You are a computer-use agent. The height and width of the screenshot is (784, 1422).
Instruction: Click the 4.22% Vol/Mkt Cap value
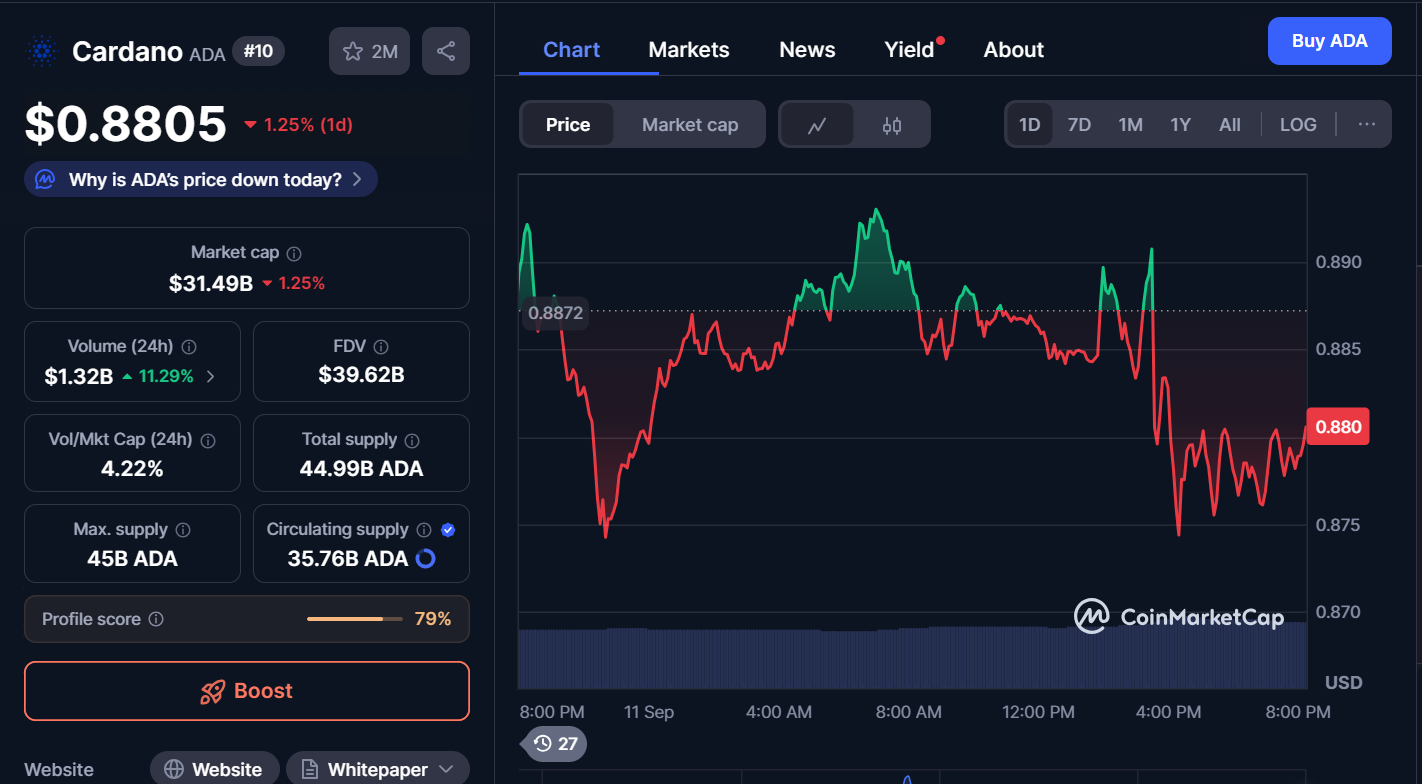point(132,468)
